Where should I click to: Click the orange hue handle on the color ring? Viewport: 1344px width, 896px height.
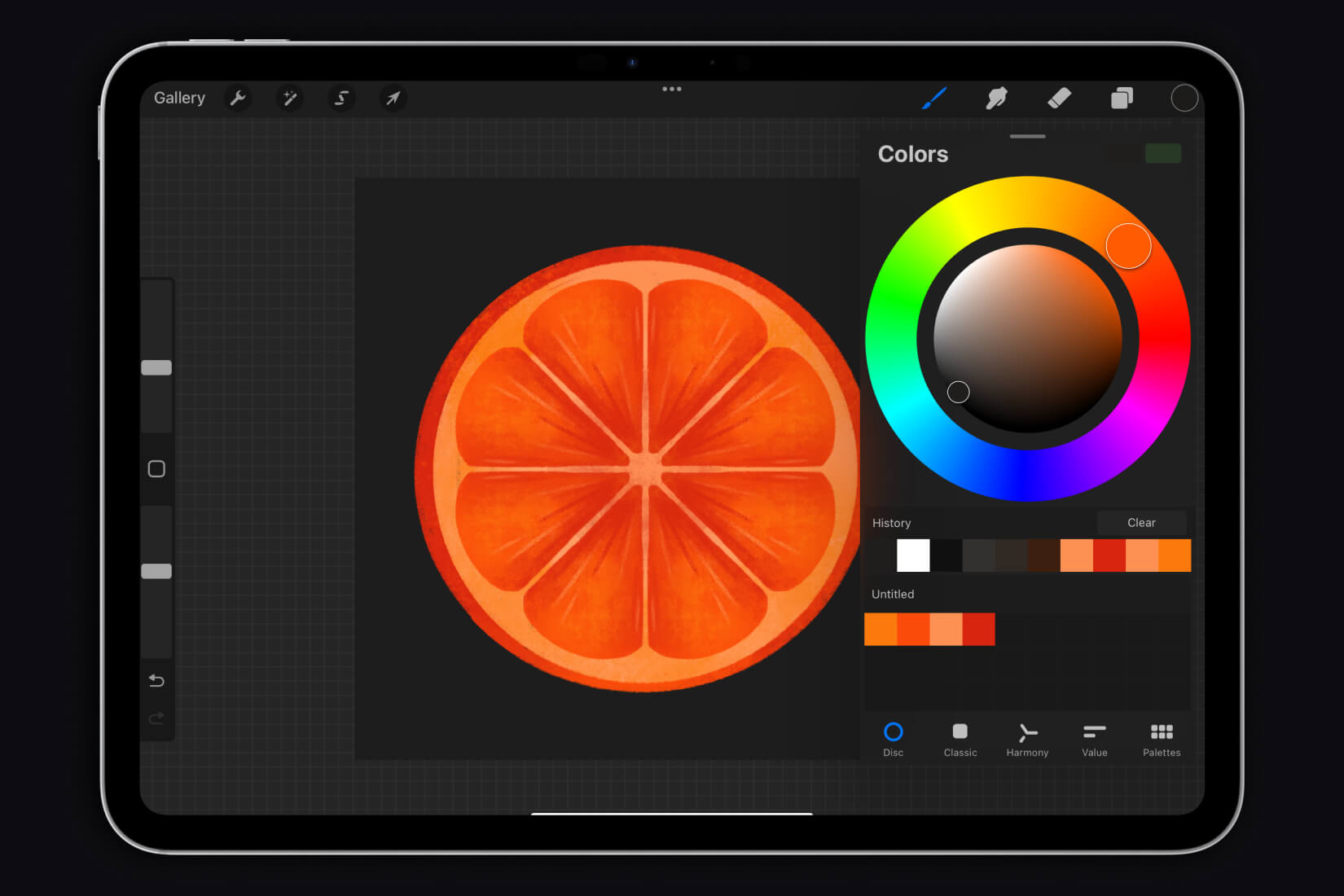[1128, 246]
